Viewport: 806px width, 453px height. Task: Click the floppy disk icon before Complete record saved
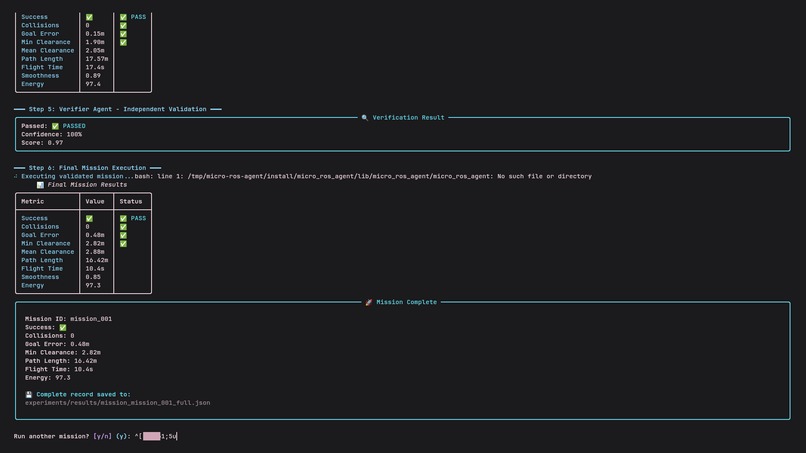(29, 395)
